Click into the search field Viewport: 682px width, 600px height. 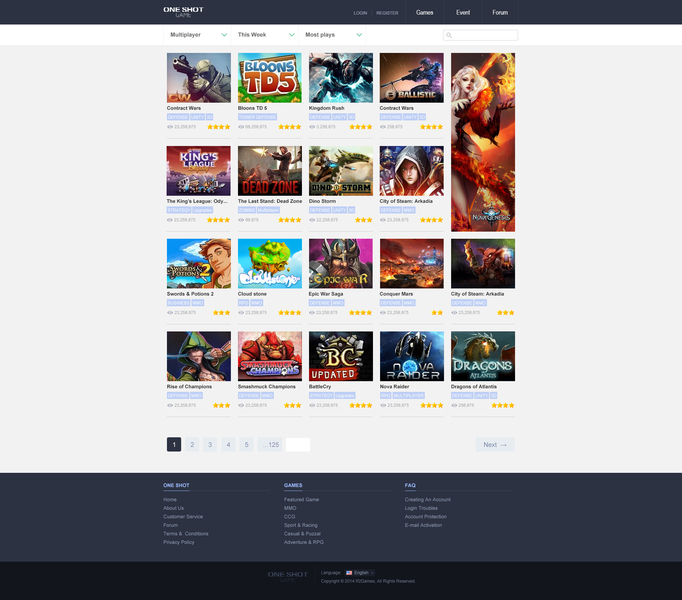pos(480,35)
